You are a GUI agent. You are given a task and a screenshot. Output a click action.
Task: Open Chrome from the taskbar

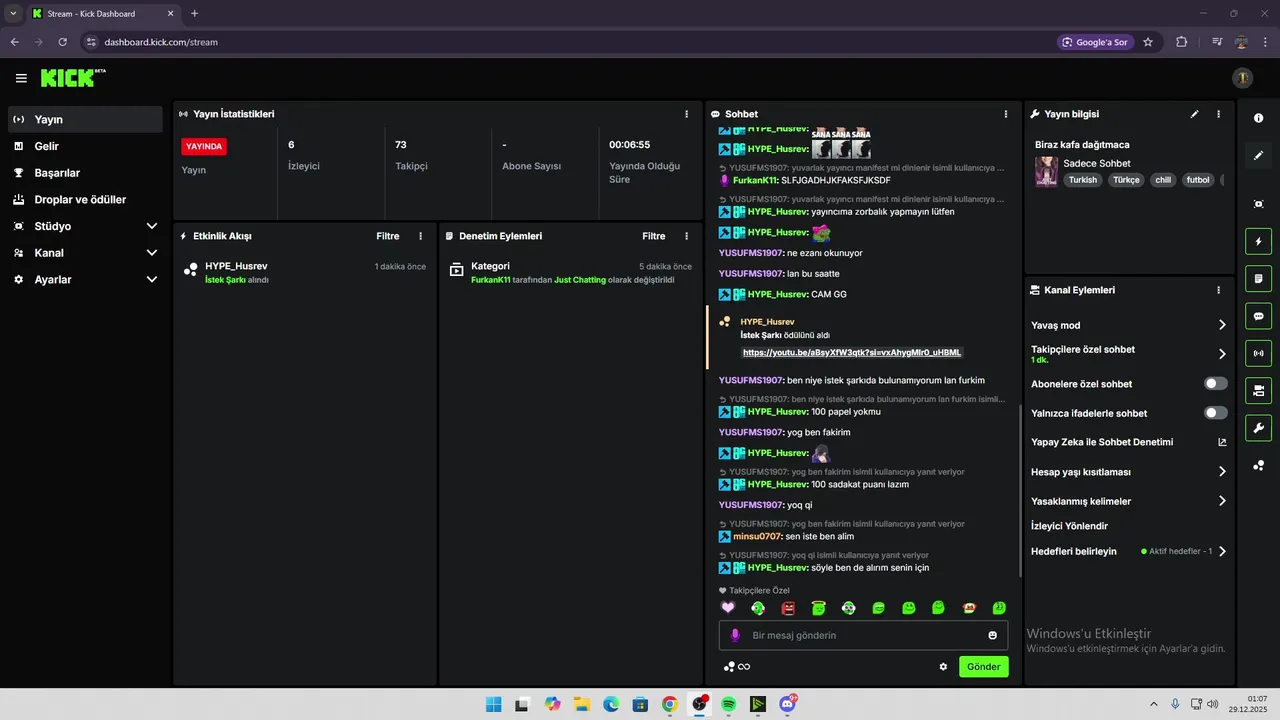[x=670, y=704]
